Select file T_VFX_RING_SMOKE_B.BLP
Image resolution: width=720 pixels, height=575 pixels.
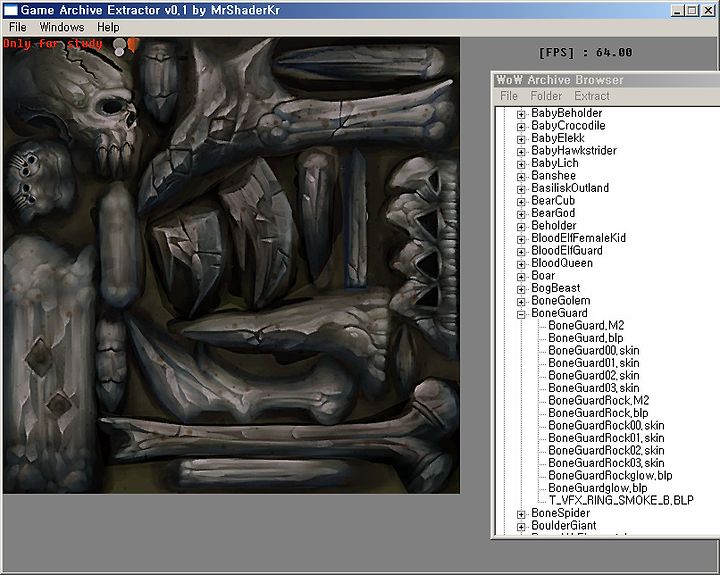pyautogui.click(x=621, y=501)
